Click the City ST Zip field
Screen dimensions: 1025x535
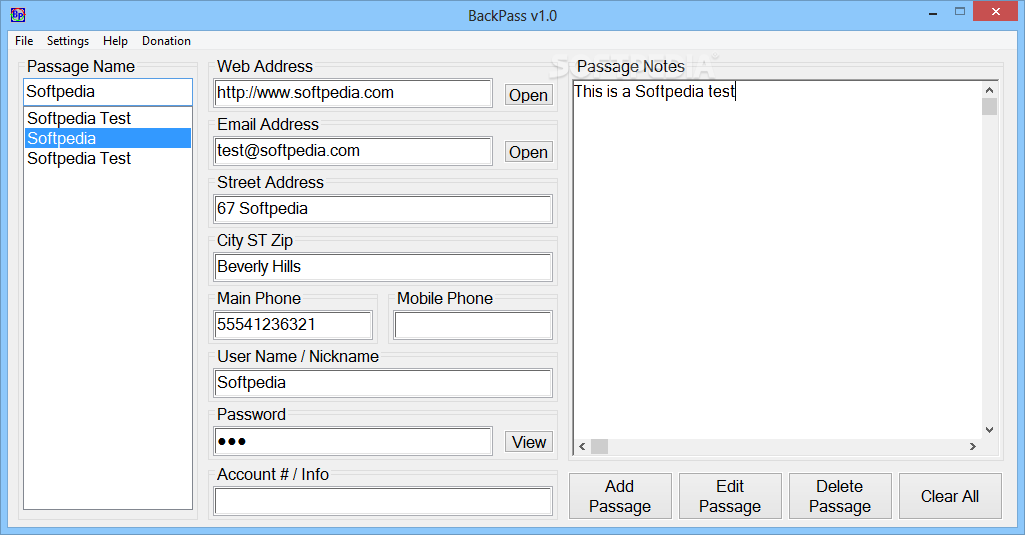point(383,267)
